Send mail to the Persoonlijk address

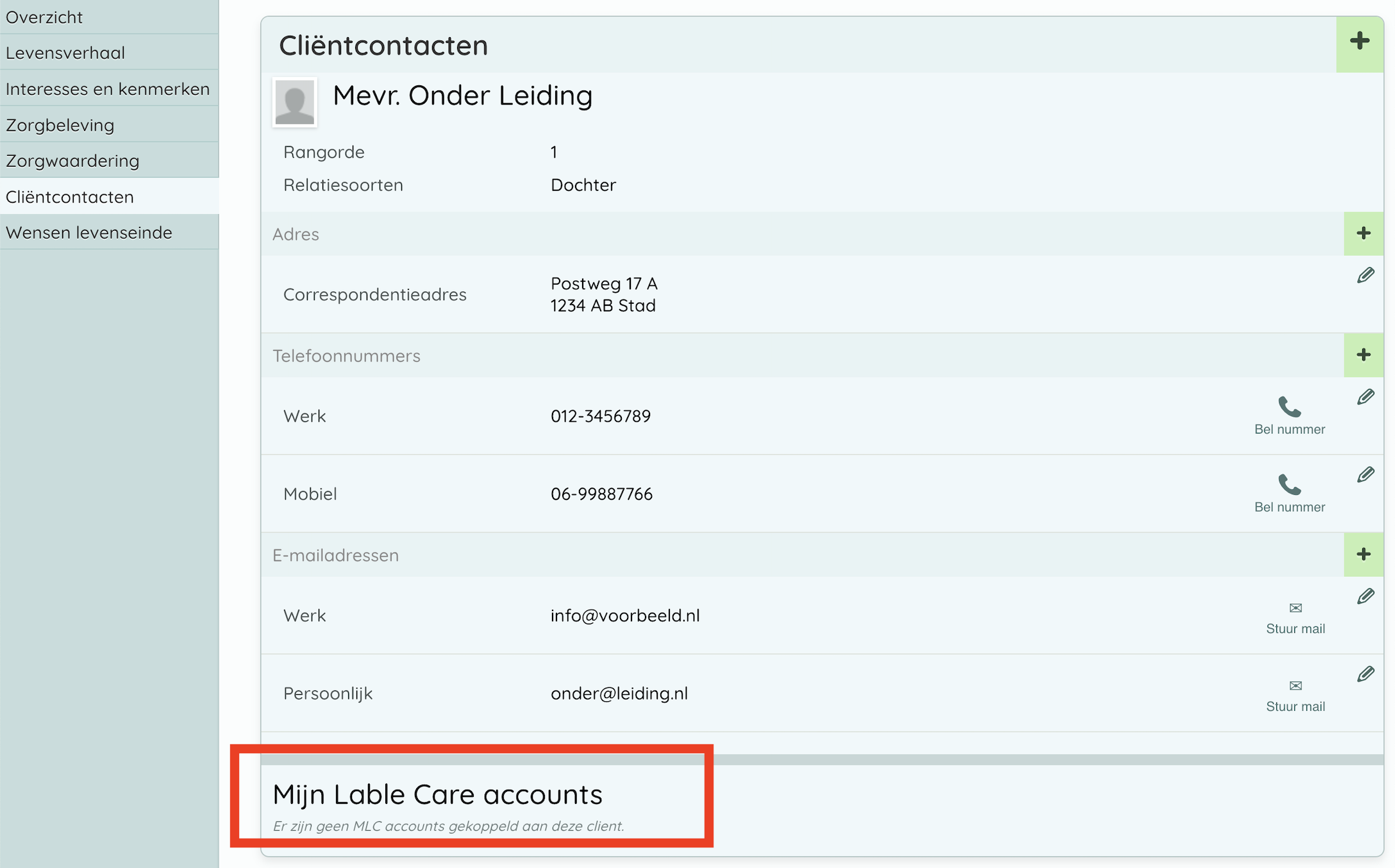tap(1295, 694)
